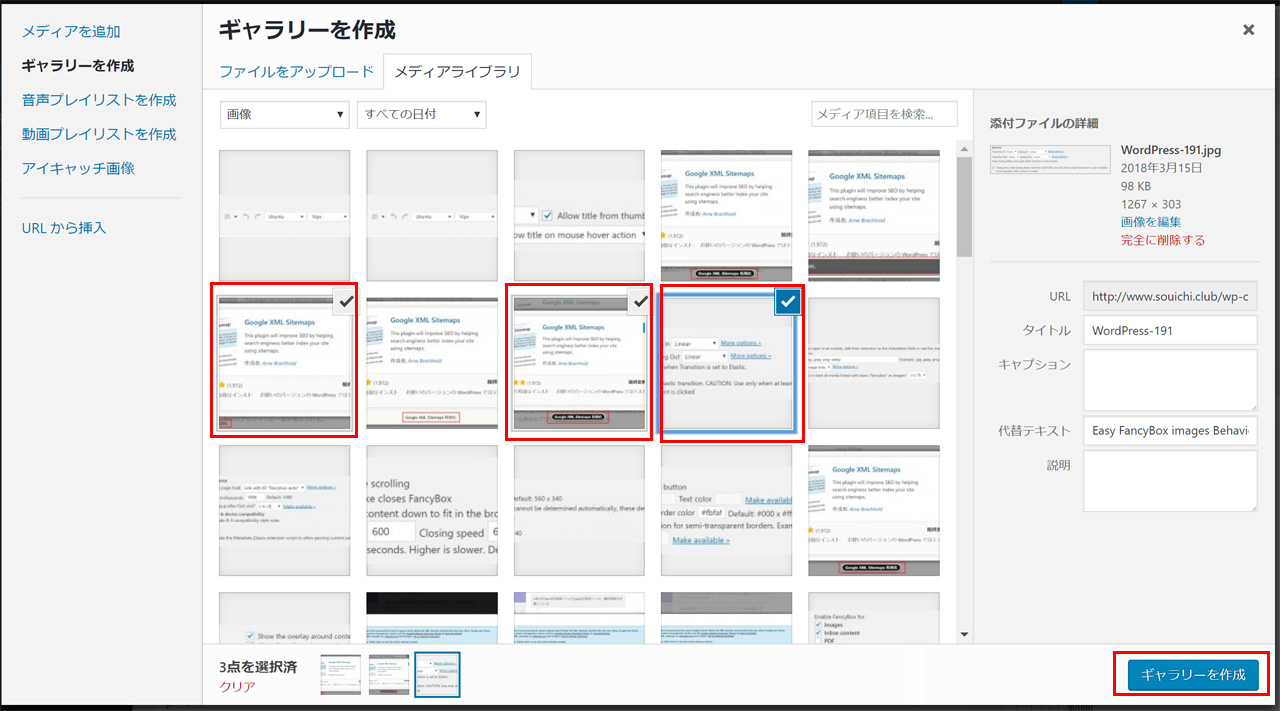Click the 2018年3月15日 date text
This screenshot has height=711, width=1280.
coord(1162,168)
